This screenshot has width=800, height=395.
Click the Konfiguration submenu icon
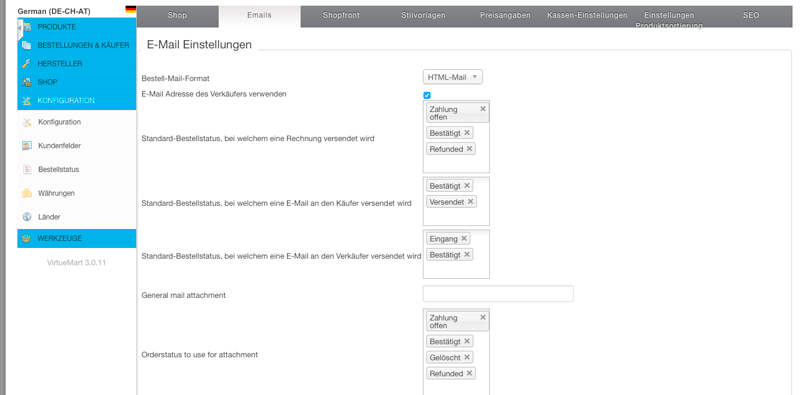(27, 122)
